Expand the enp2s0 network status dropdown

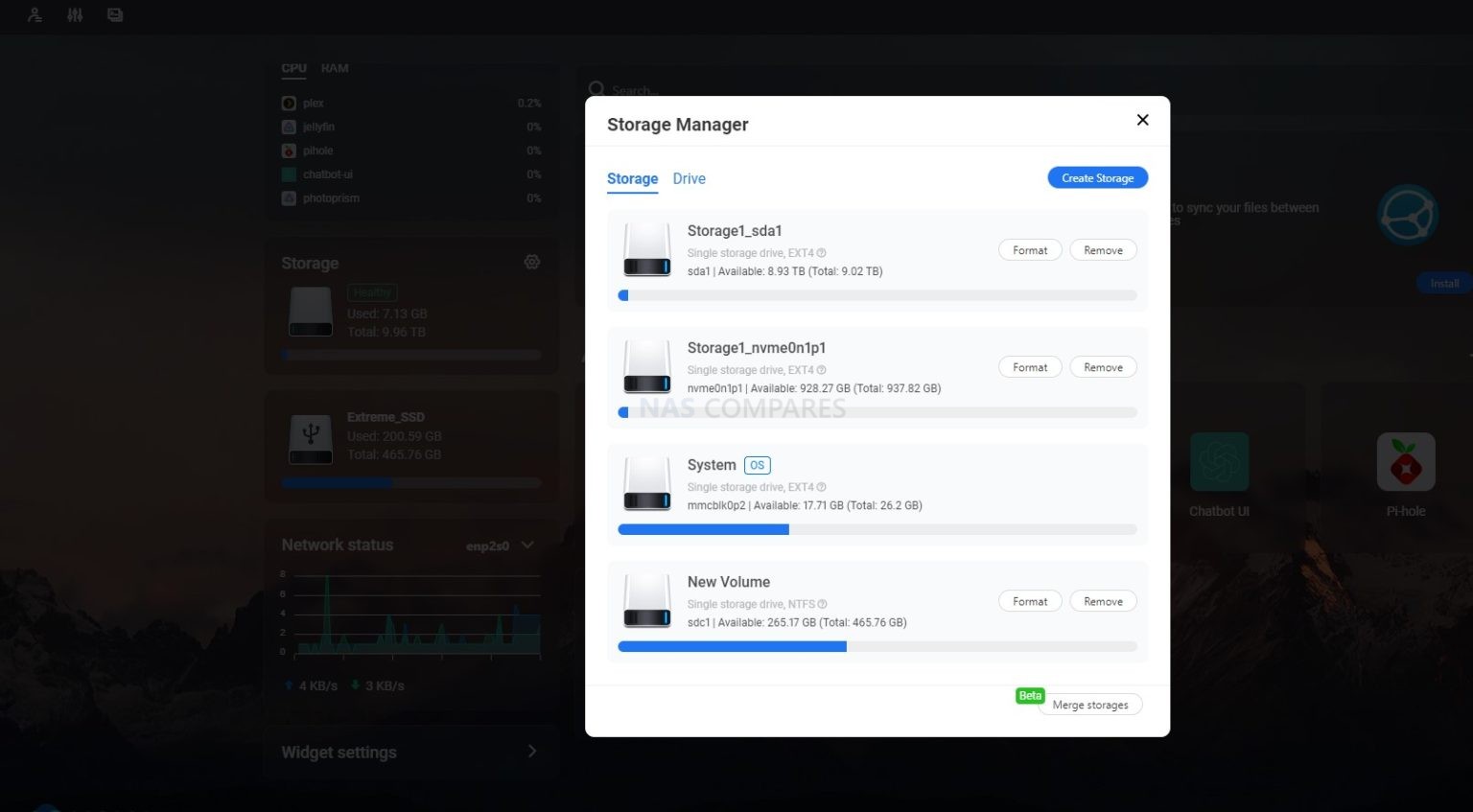click(526, 544)
